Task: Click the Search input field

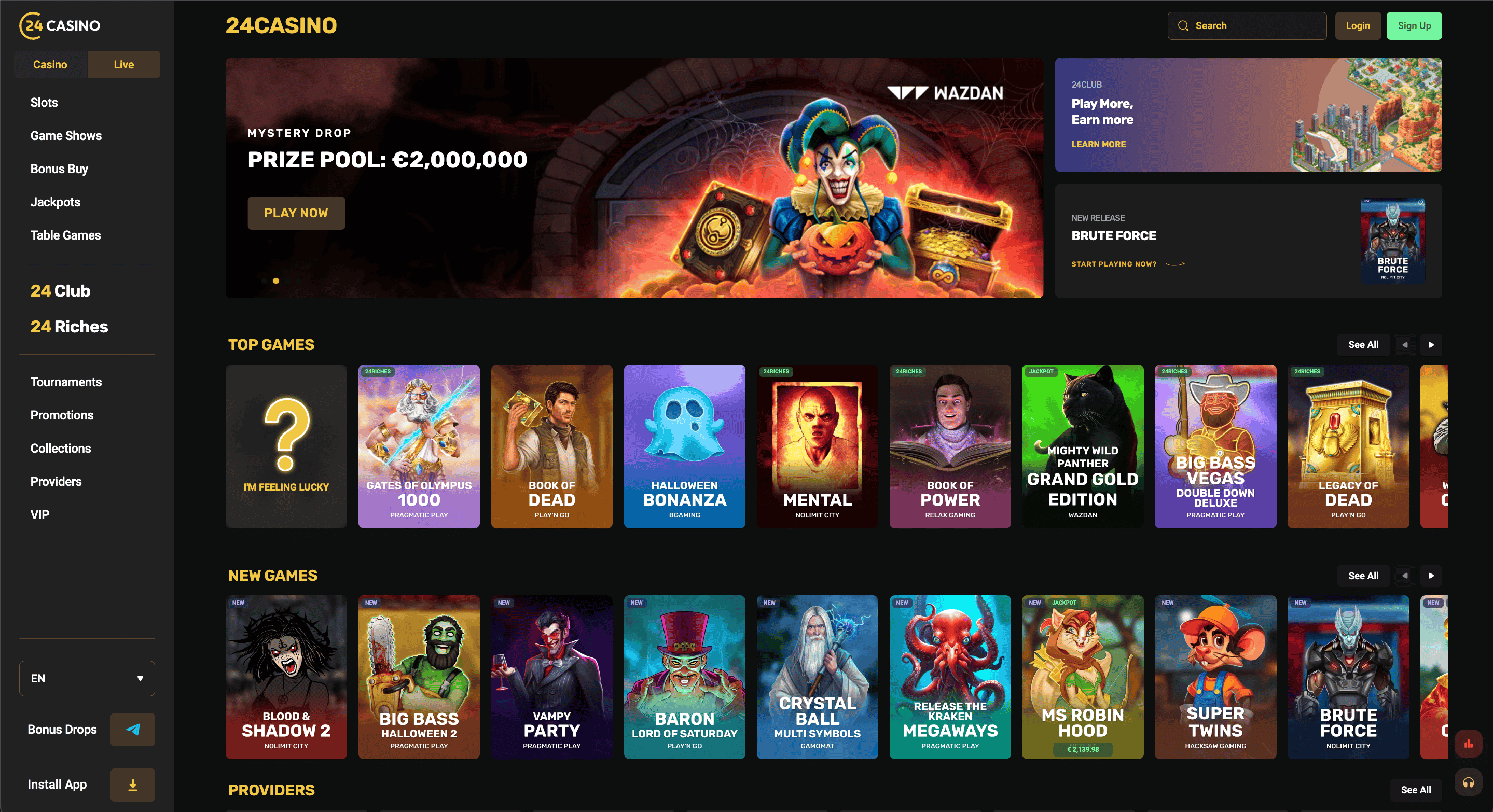Action: [1247, 25]
